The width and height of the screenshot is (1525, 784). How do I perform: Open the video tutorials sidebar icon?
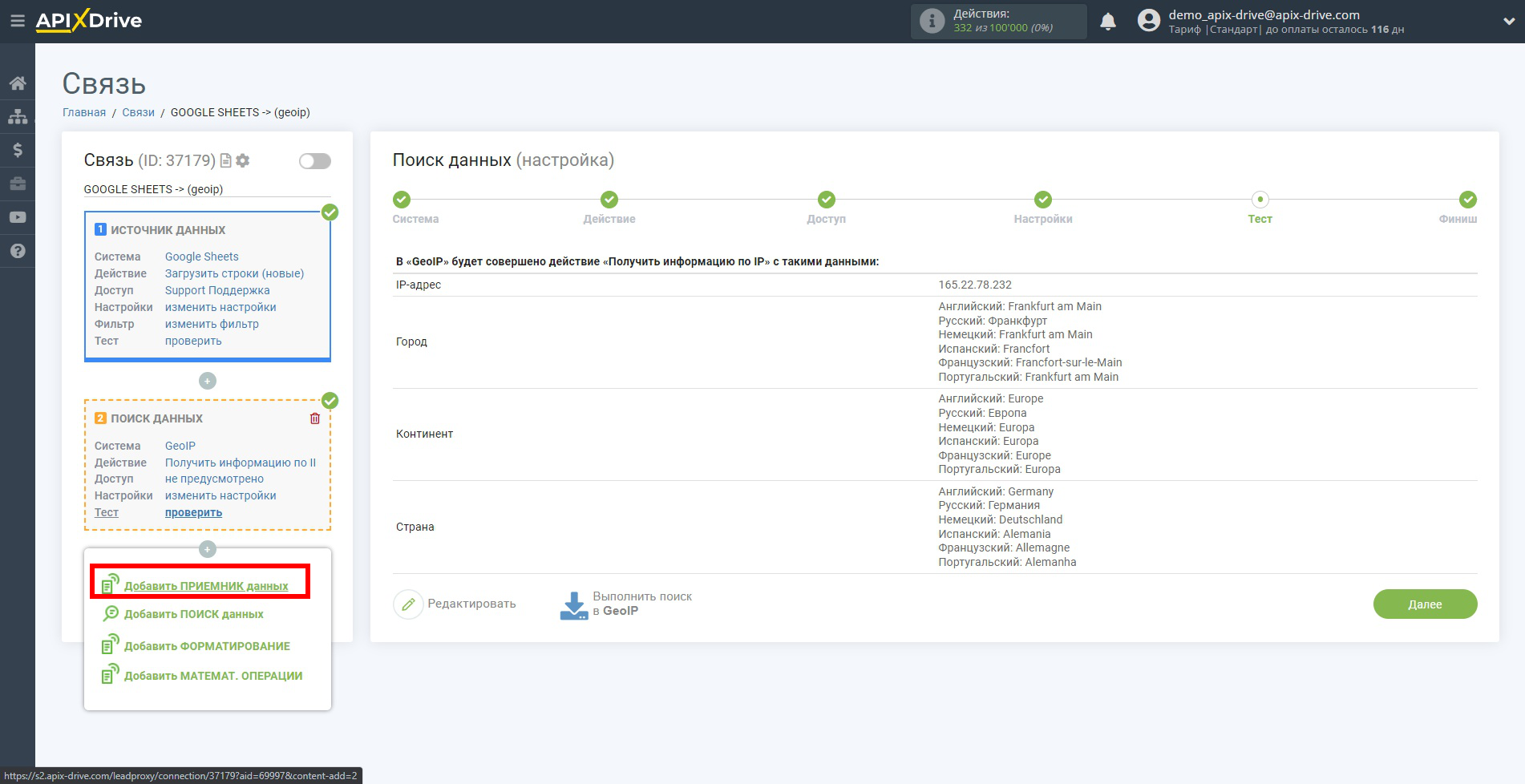tap(18, 217)
